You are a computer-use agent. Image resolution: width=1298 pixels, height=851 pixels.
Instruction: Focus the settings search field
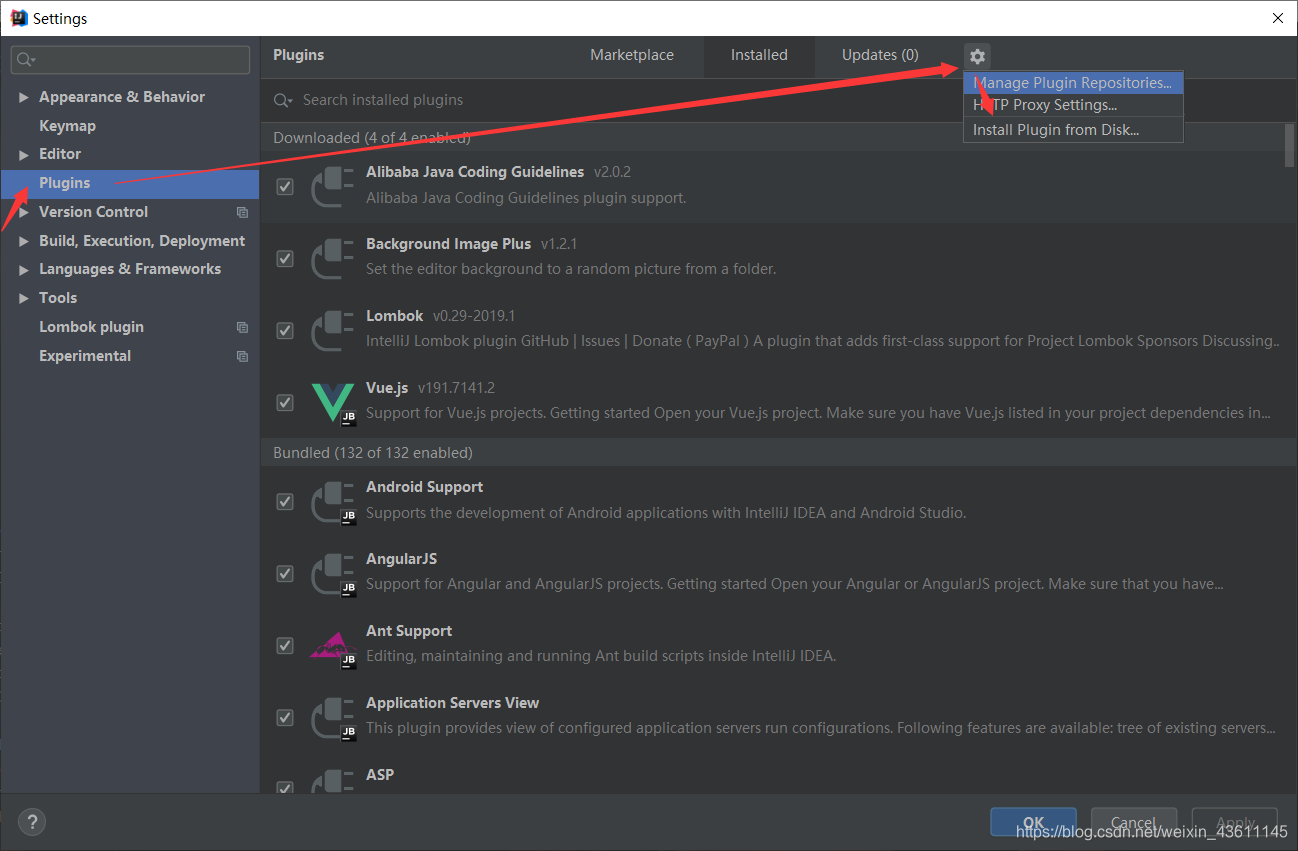click(131, 60)
